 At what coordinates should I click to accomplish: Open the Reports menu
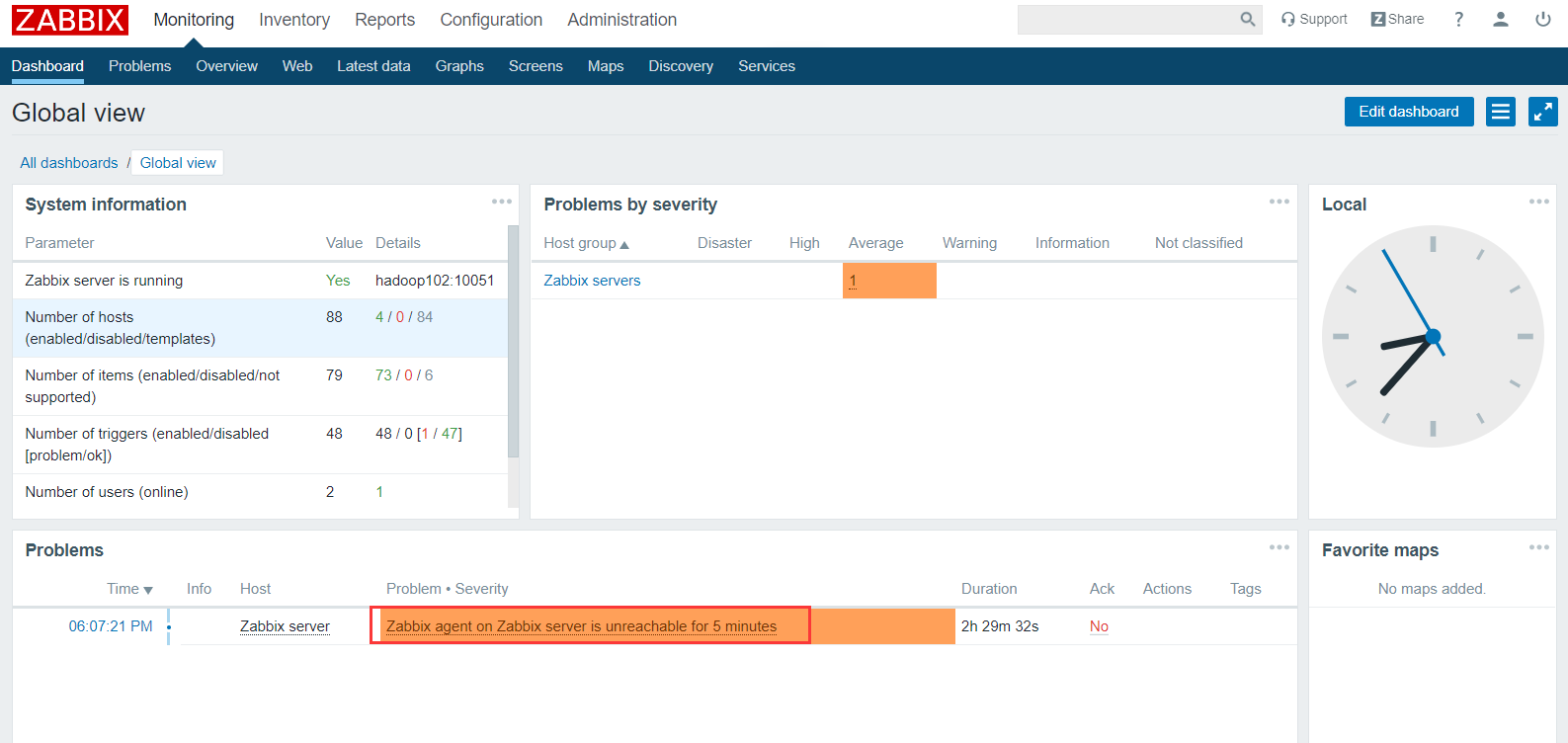(385, 20)
